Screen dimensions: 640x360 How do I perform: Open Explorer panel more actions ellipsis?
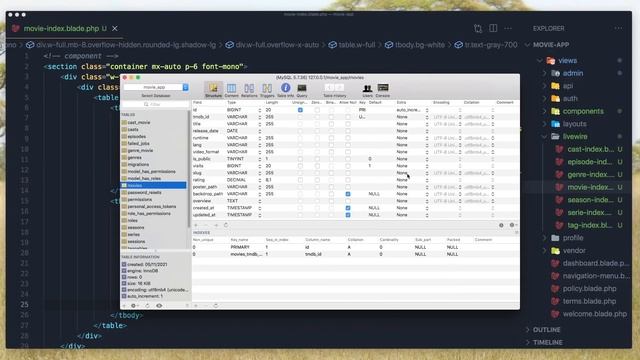click(x=618, y=28)
